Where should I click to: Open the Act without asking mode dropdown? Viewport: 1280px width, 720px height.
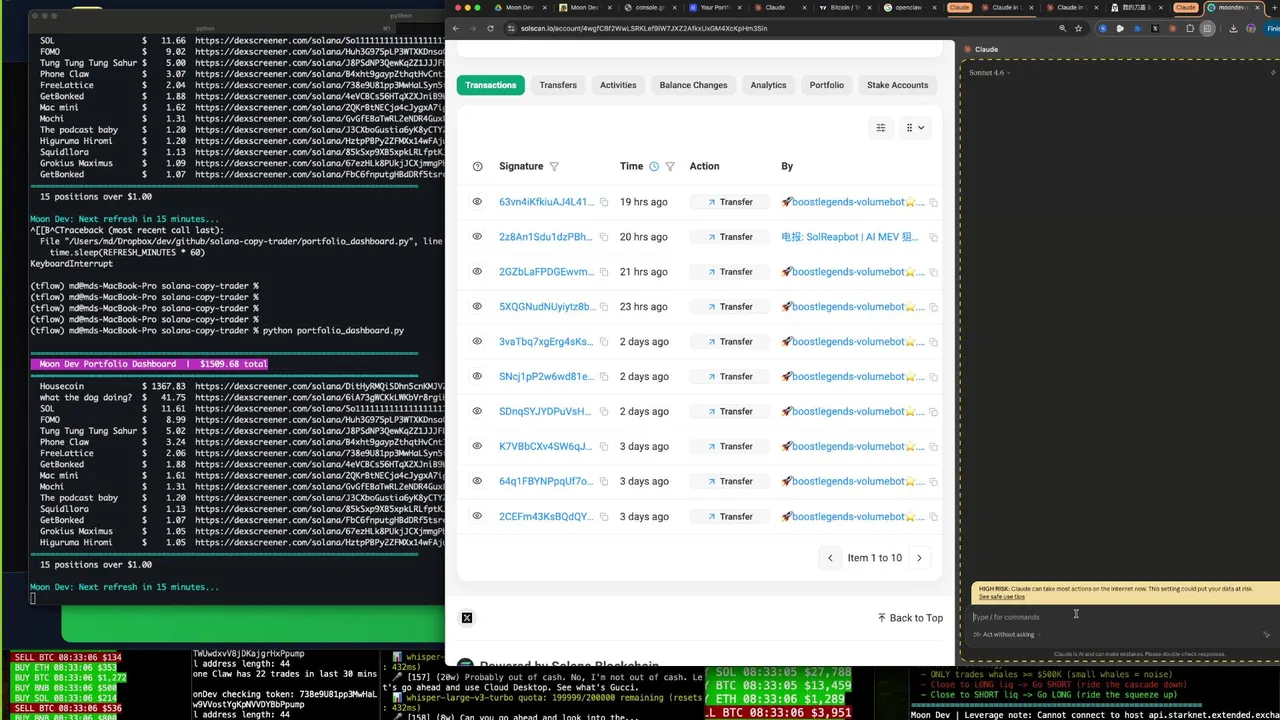click(1007, 634)
